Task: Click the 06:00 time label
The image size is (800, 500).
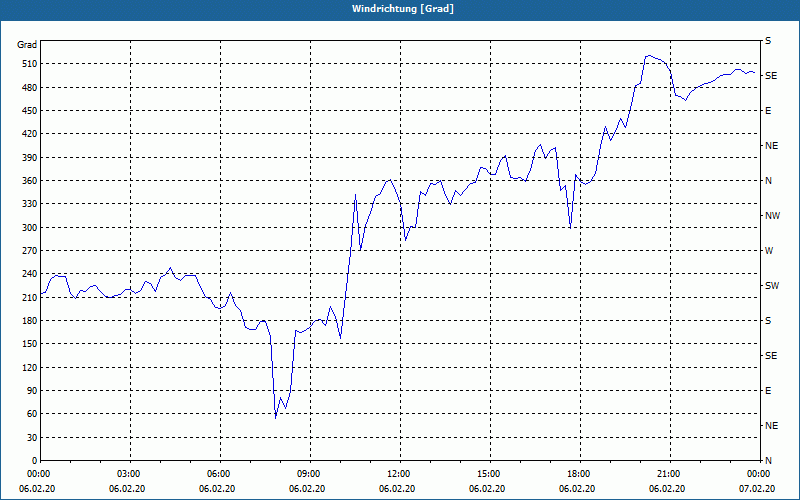Action: tap(220, 473)
